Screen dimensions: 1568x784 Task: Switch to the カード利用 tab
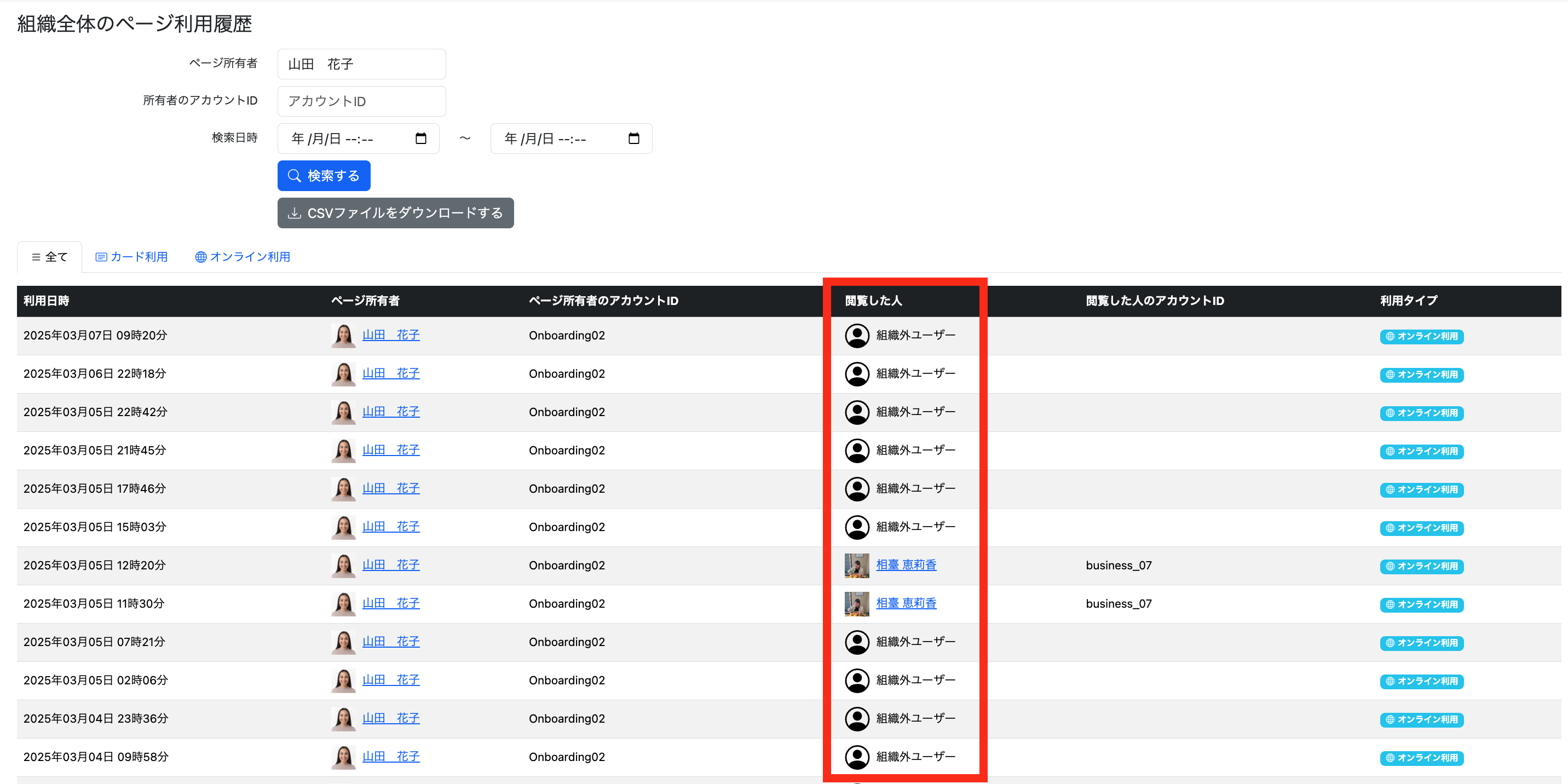tap(131, 257)
